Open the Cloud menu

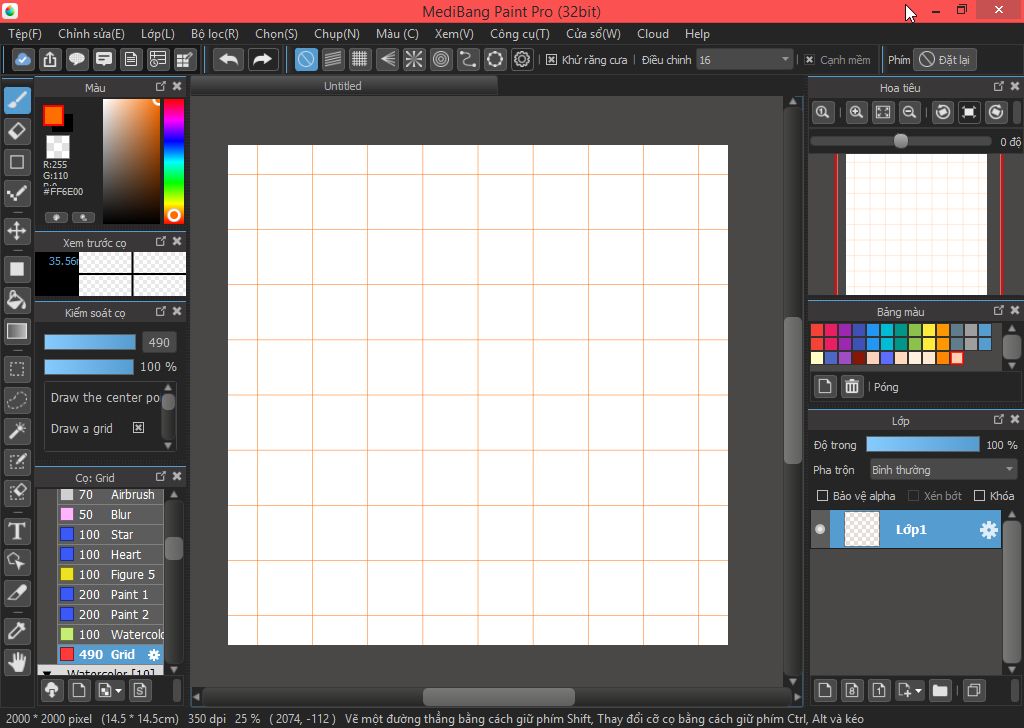[x=653, y=34]
